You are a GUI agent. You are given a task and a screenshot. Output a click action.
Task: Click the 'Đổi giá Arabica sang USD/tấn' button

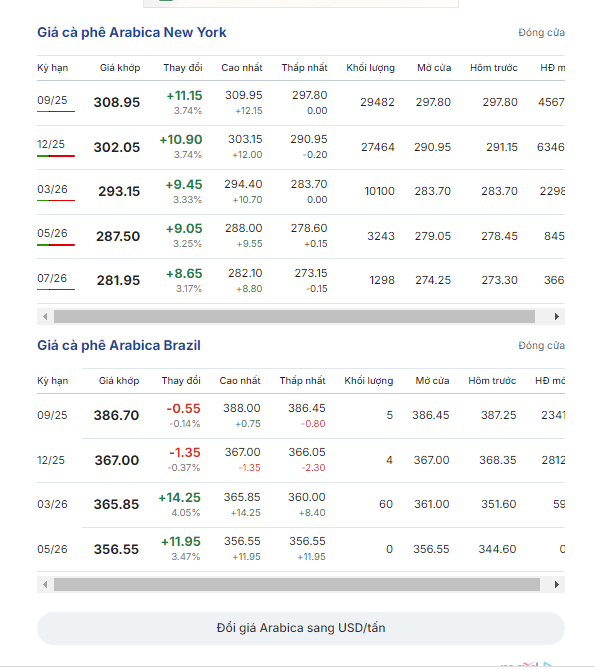coord(301,628)
